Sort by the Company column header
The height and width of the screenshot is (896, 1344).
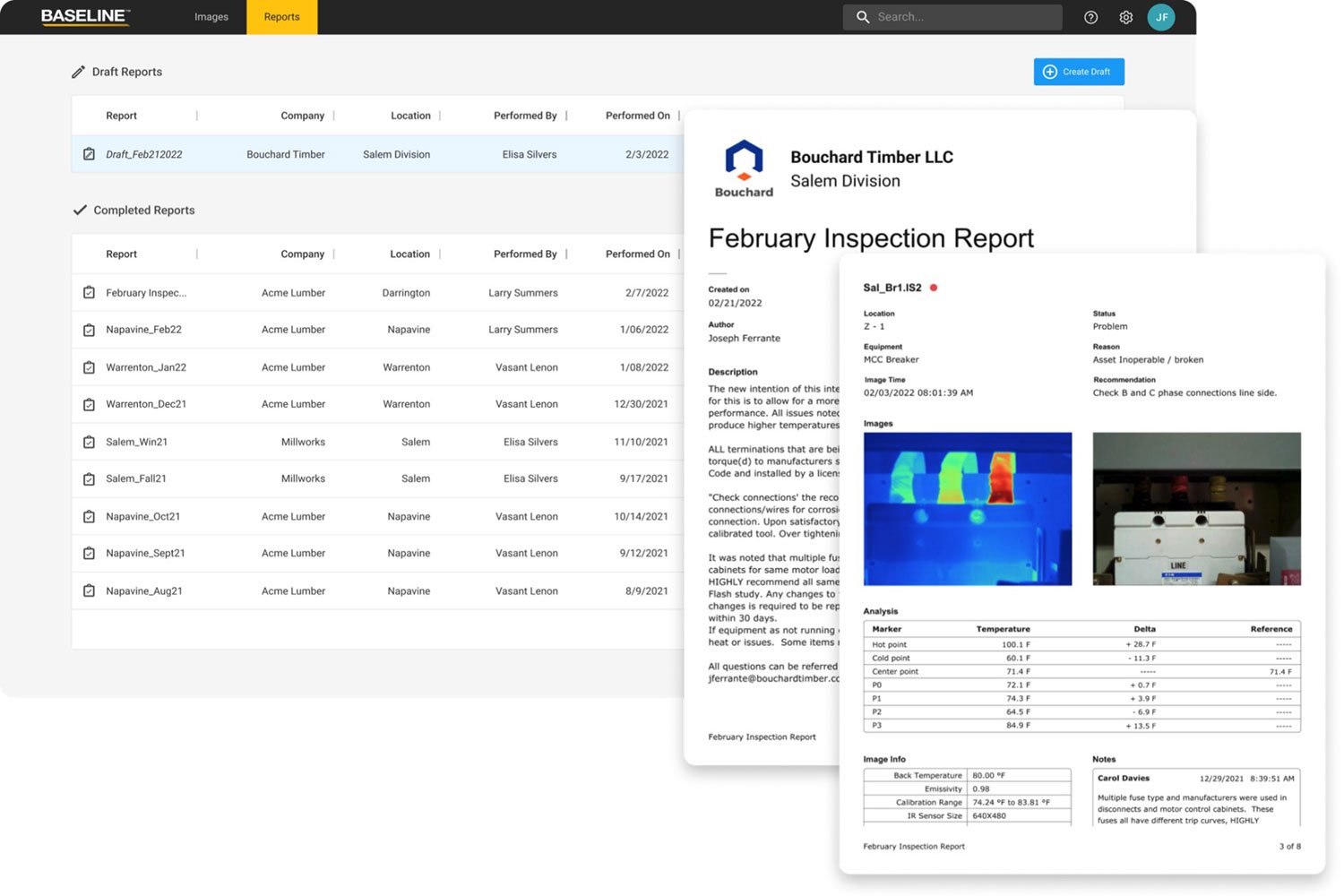[x=303, y=115]
